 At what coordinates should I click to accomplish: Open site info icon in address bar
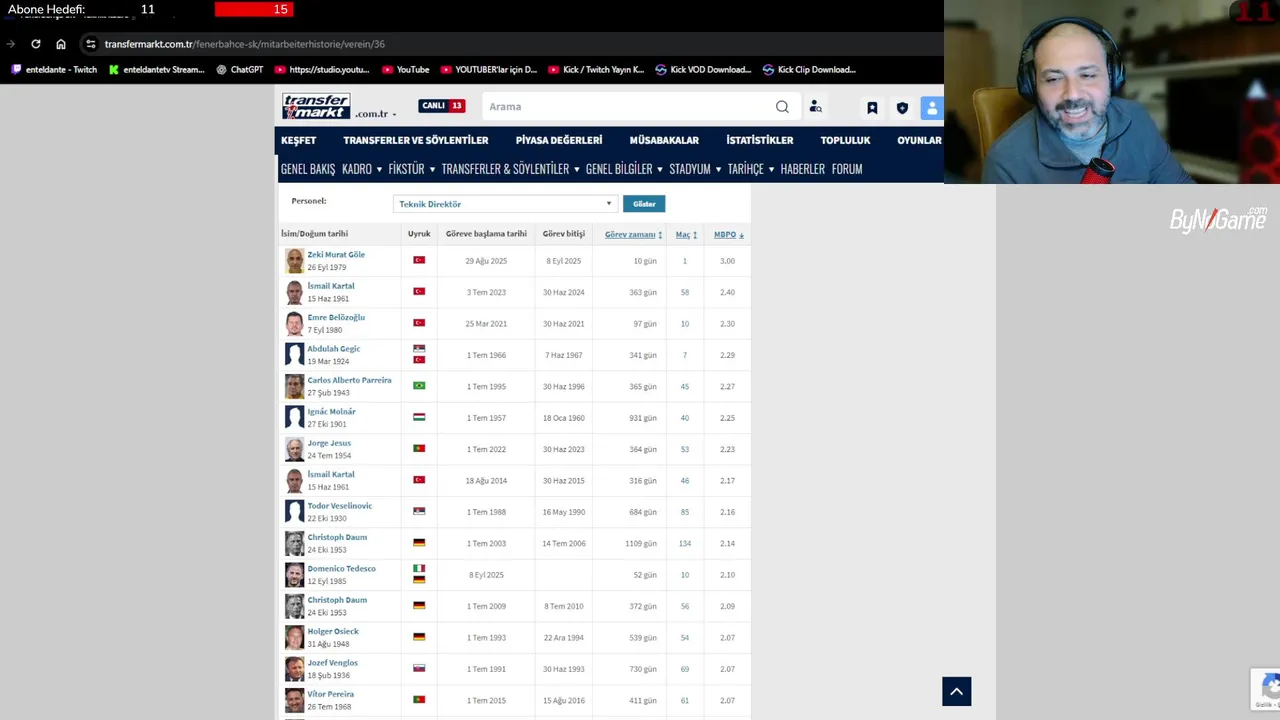click(90, 44)
